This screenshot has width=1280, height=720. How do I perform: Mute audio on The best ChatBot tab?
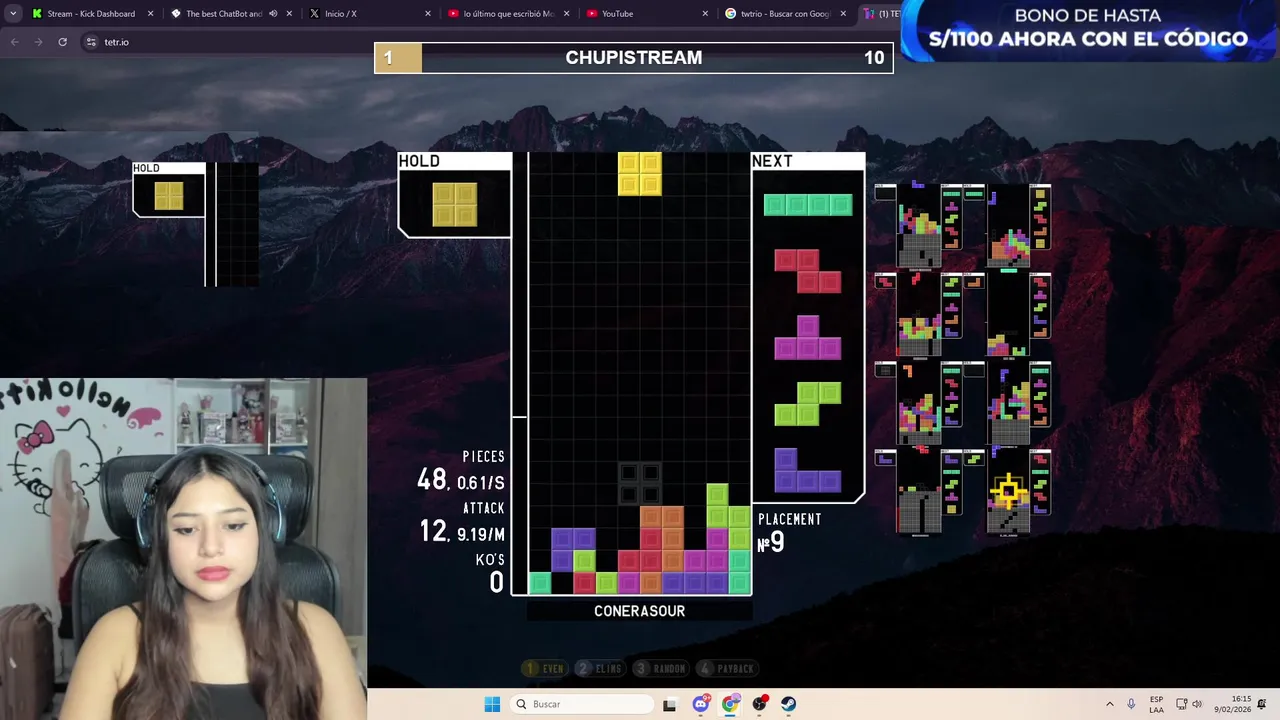point(273,14)
